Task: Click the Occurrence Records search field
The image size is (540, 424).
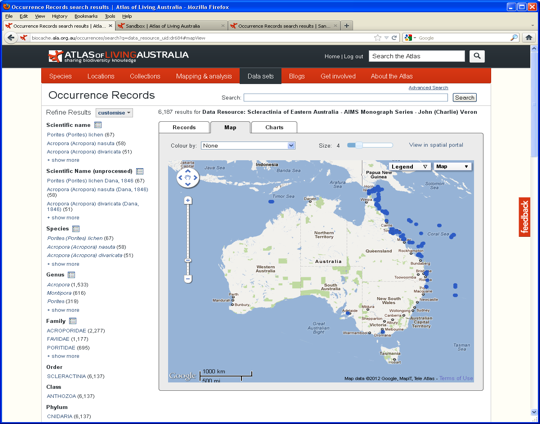Action: point(345,97)
